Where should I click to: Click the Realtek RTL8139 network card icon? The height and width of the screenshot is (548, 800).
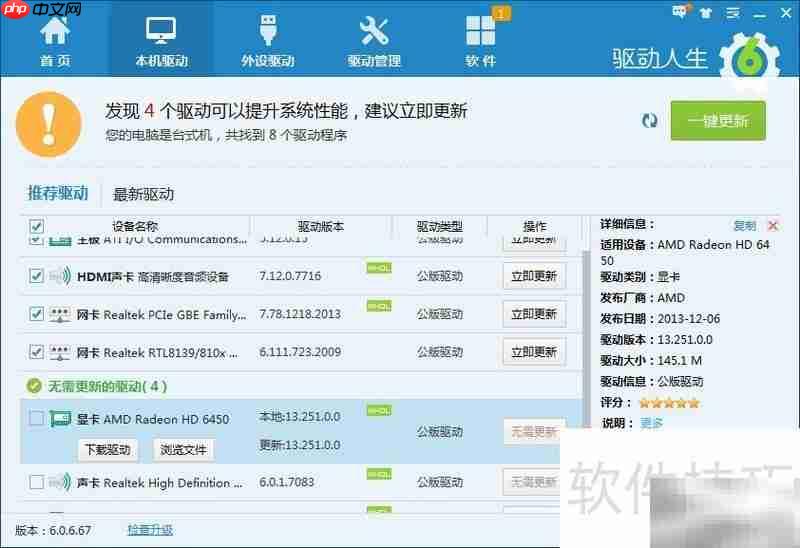click(x=60, y=353)
